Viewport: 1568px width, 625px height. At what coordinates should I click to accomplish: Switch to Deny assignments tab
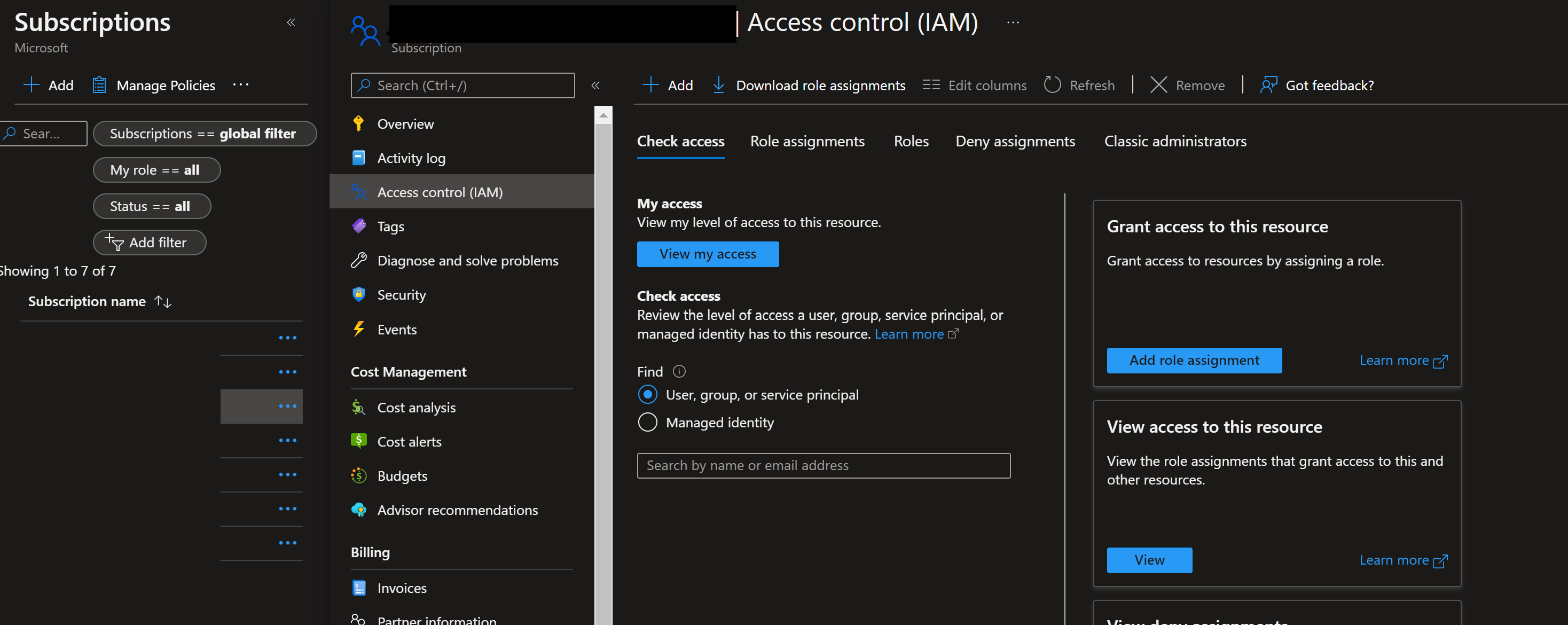pos(1016,141)
